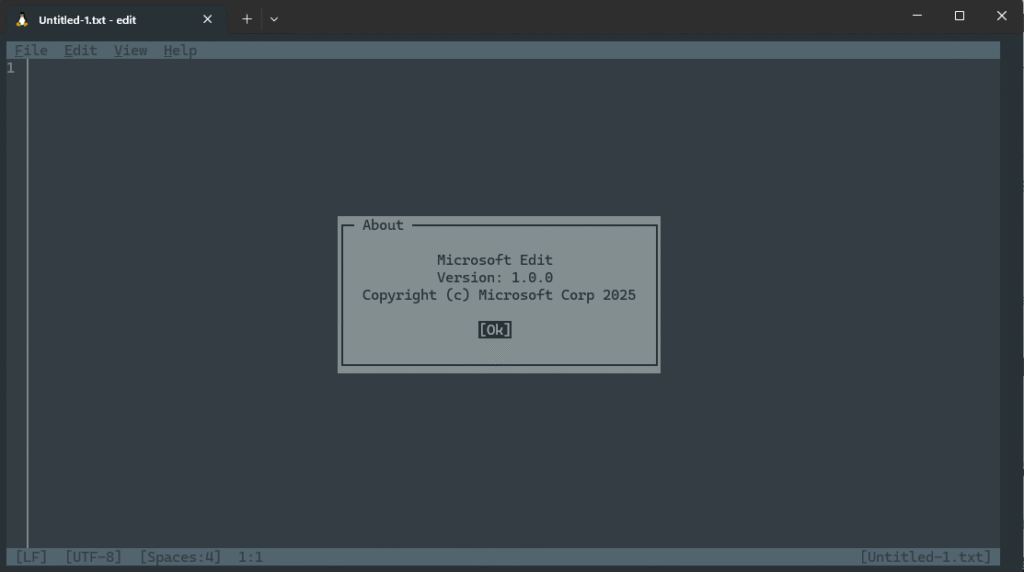
Task: Open the File menu
Action: click(x=31, y=50)
